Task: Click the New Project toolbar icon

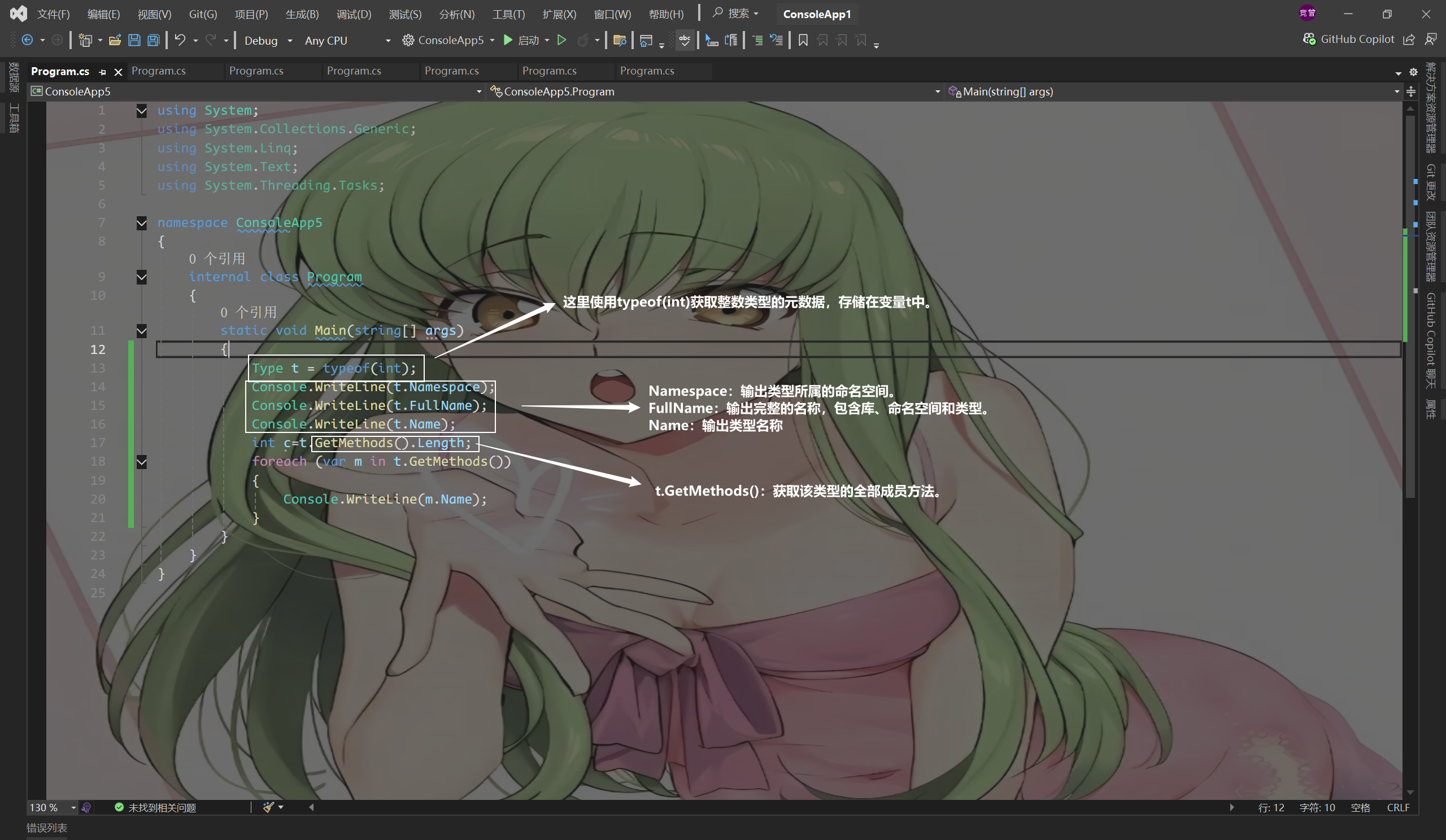Action: coord(85,40)
